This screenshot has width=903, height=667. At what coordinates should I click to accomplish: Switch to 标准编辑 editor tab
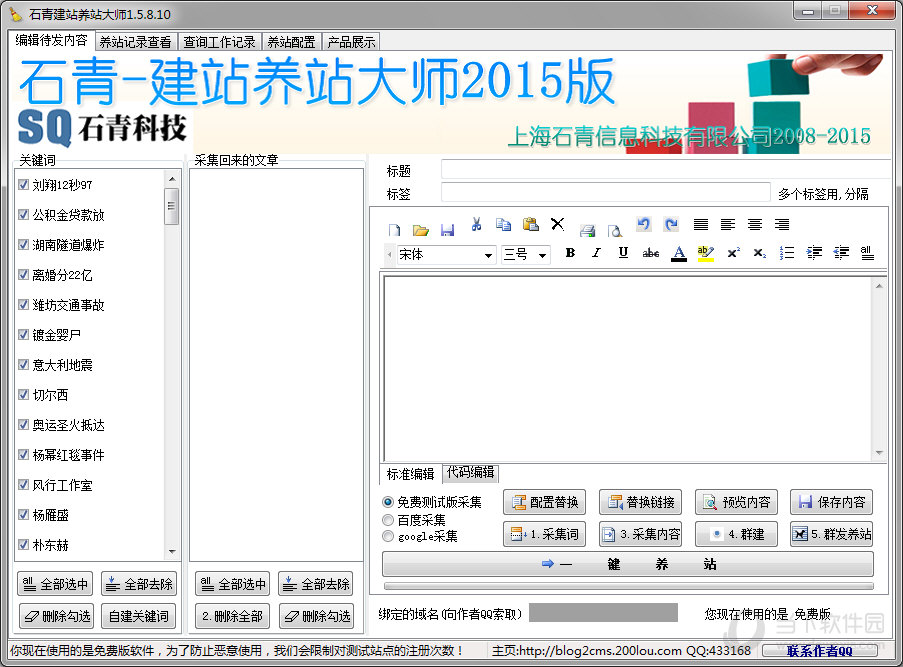click(410, 474)
